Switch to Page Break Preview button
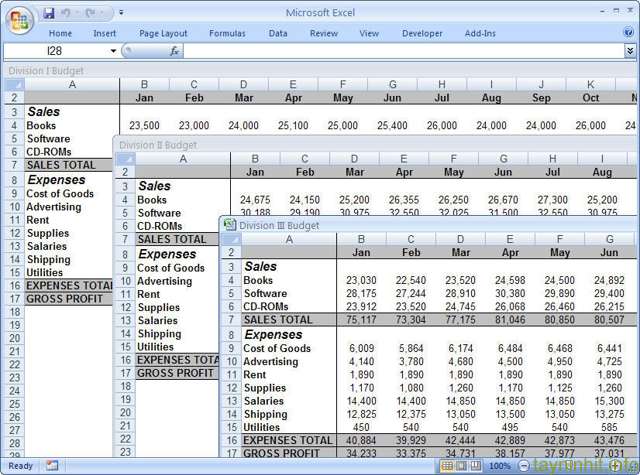The height and width of the screenshot is (475, 640). [477, 466]
